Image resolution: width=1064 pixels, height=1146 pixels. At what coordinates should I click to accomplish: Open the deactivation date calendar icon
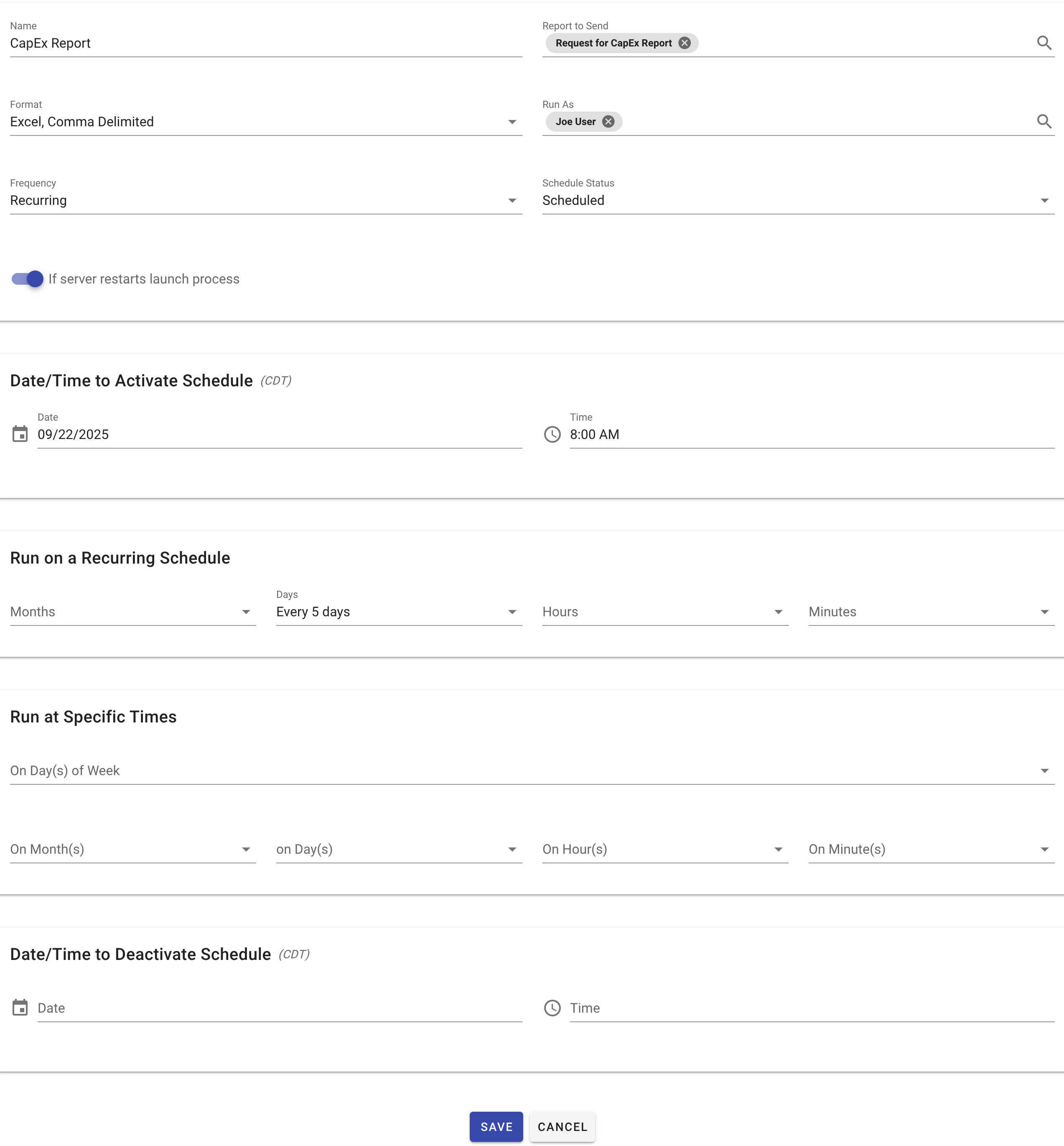pos(20,1008)
